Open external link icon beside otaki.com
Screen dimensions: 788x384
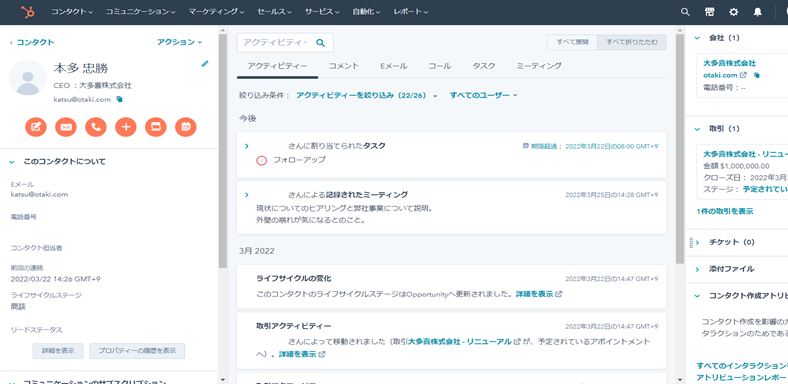click(x=743, y=75)
